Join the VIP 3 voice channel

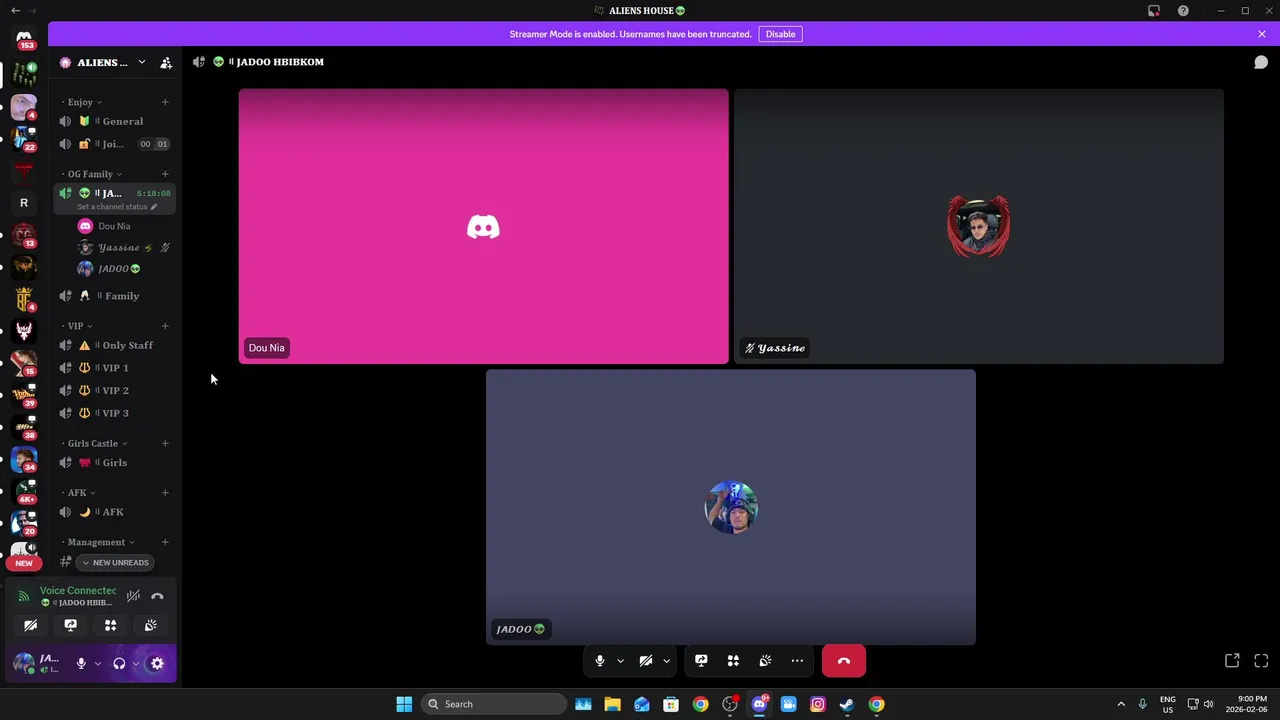(115, 413)
